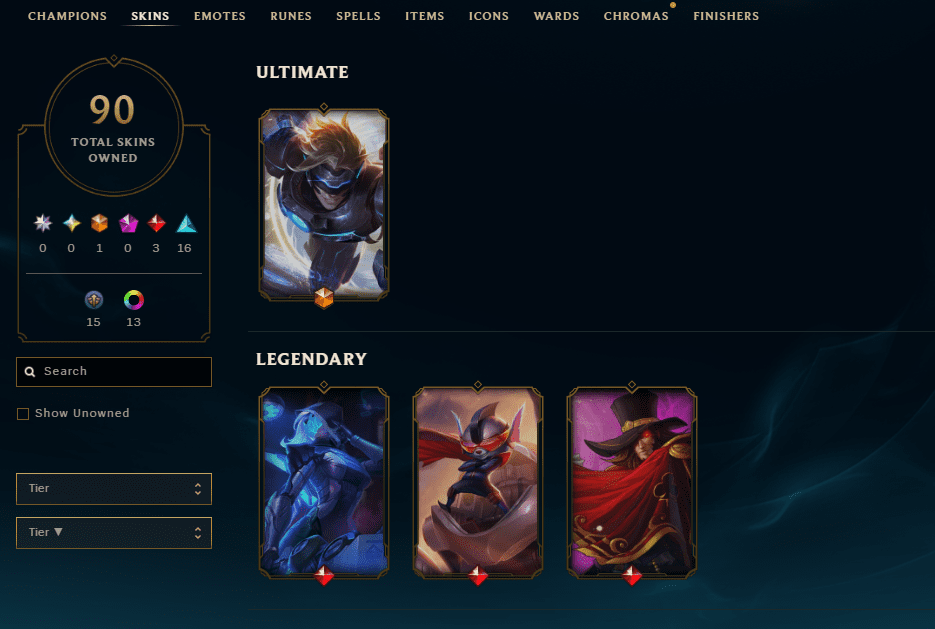This screenshot has height=629, width=935.
Task: Open the Chromas tab
Action: (636, 16)
